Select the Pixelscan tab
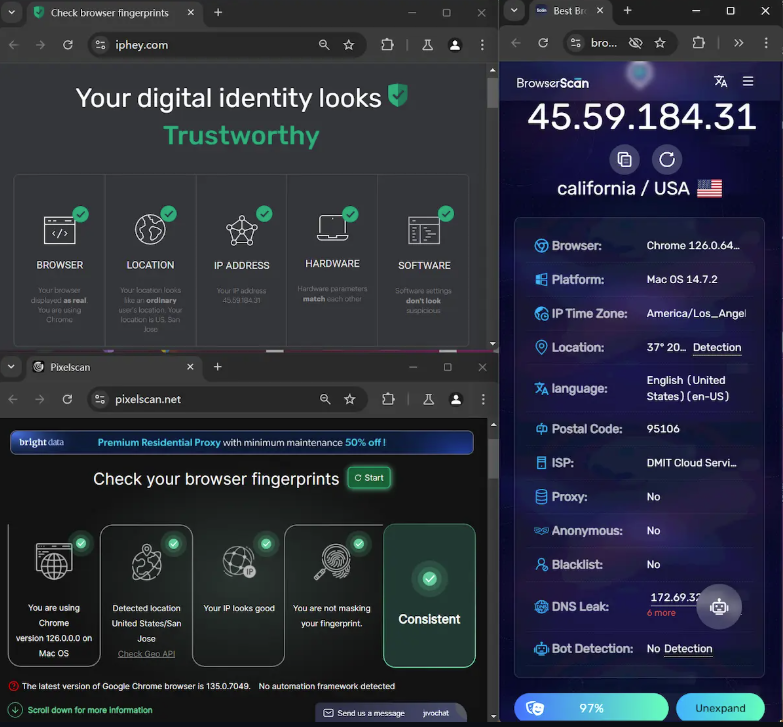783x727 pixels. 112,367
